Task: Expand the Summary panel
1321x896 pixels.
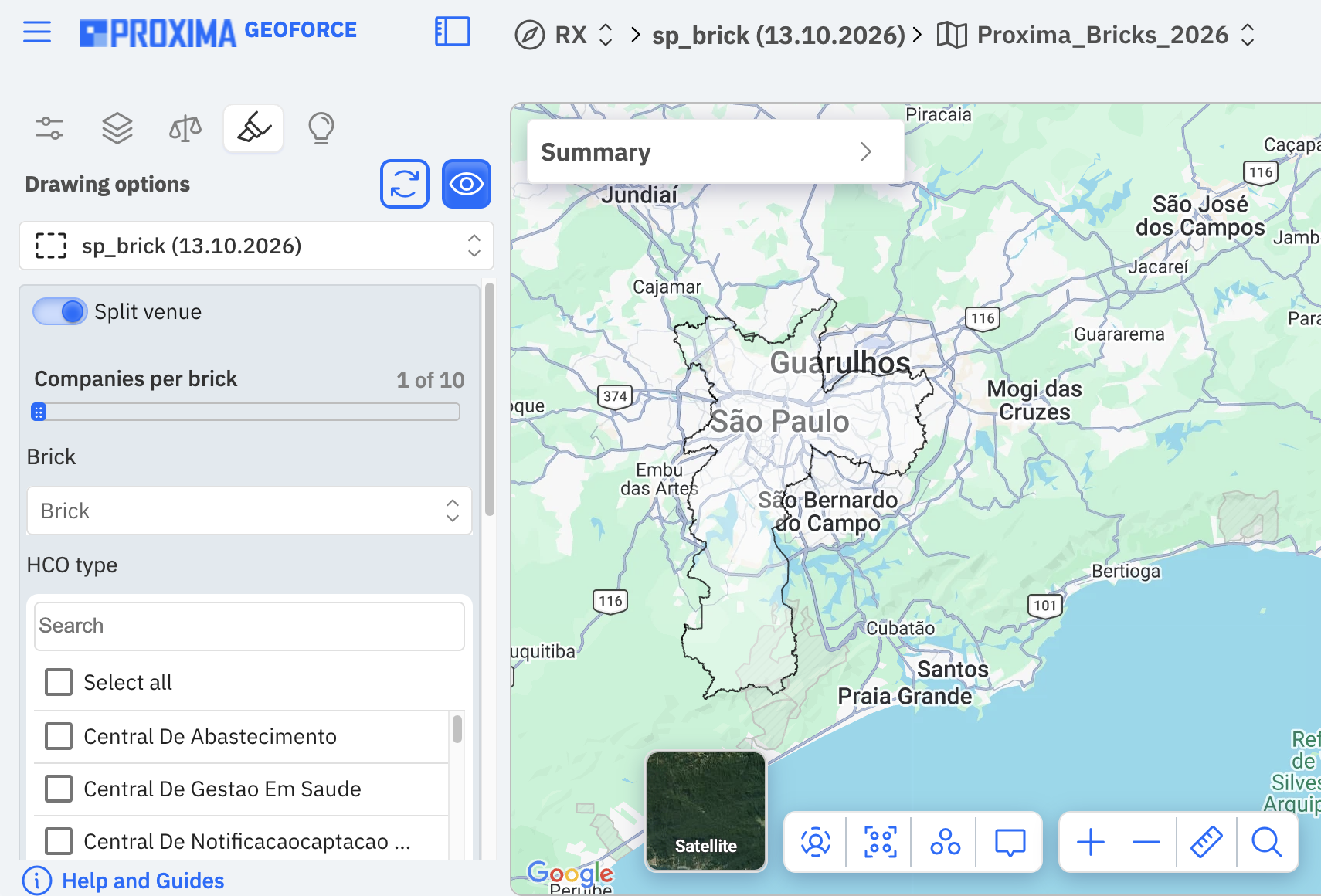Action: (x=715, y=152)
